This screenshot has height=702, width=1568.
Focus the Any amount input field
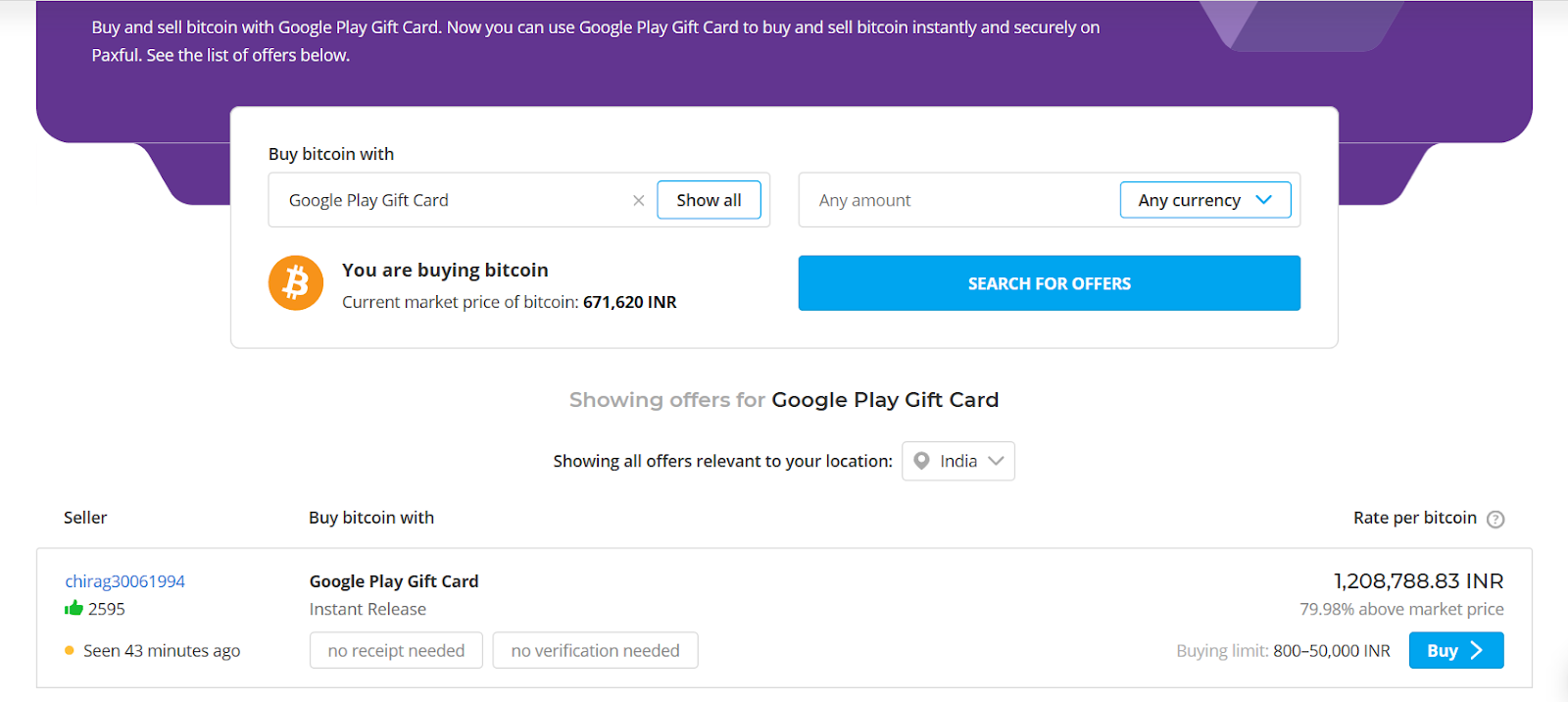pos(955,201)
